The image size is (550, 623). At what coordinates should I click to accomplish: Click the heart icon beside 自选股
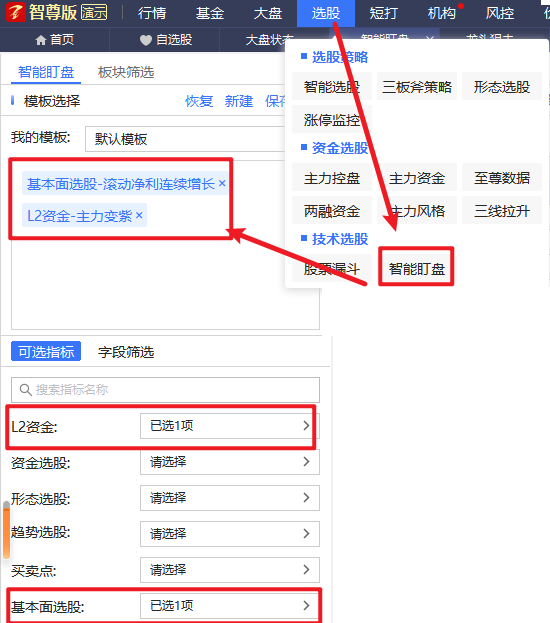[x=146, y=40]
